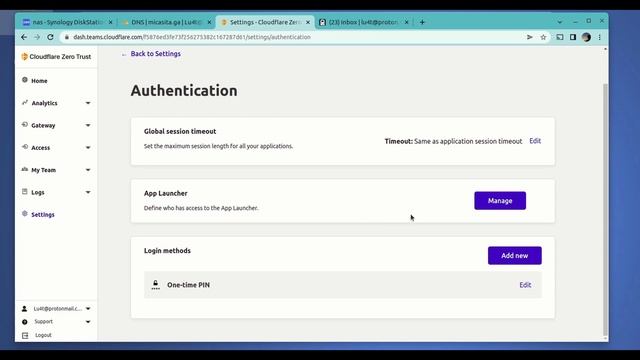Open the browser side panel icon
This screenshot has height=360, width=640.
pyautogui.click(x=573, y=37)
